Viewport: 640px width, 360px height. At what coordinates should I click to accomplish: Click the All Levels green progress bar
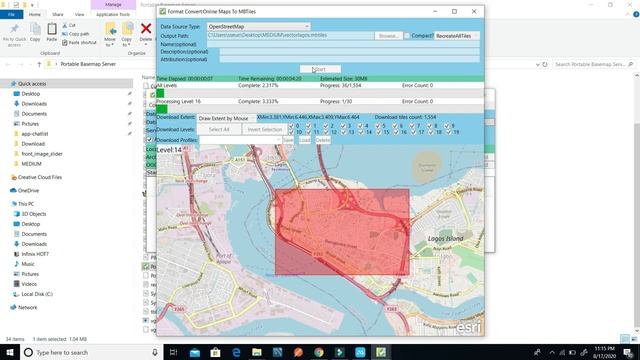coord(320,94)
